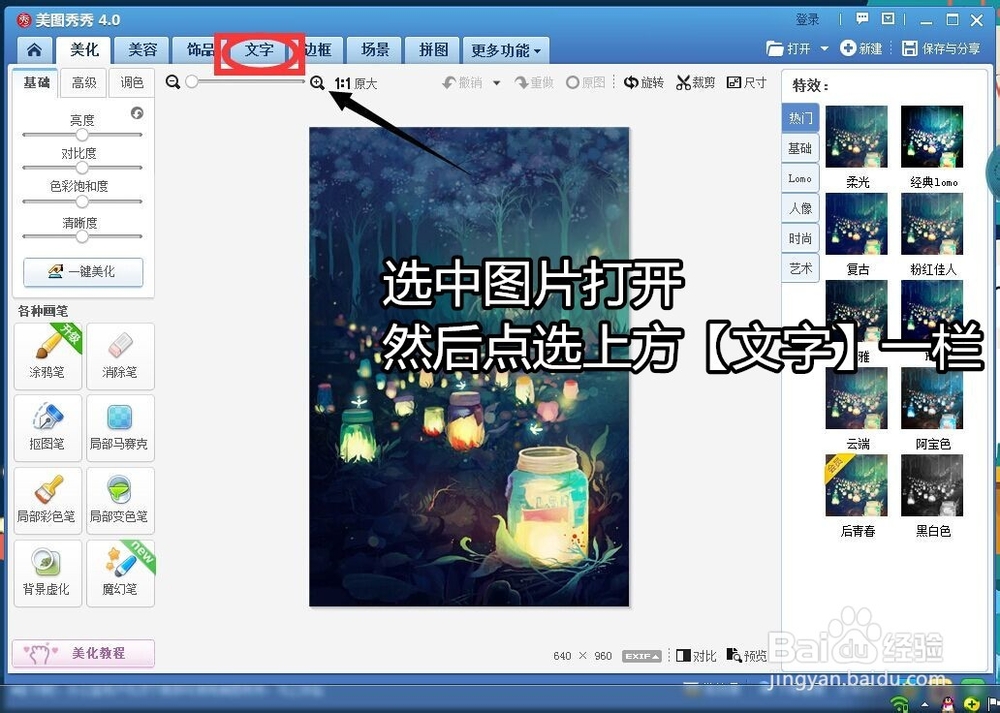Select the 抠图笔 cutout pen tool

[x=48, y=428]
